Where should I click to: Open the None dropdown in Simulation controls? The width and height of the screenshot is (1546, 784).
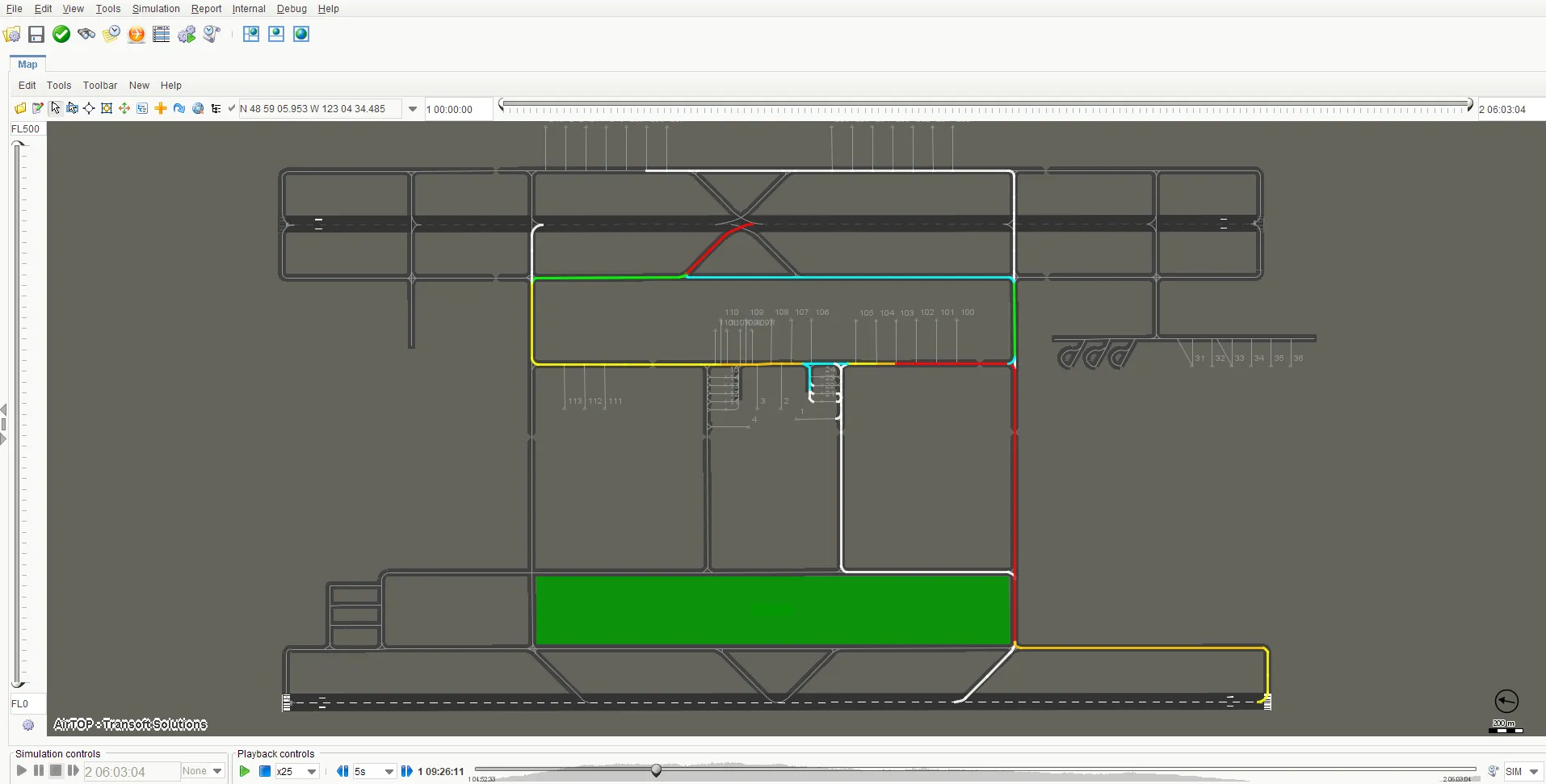tap(216, 771)
